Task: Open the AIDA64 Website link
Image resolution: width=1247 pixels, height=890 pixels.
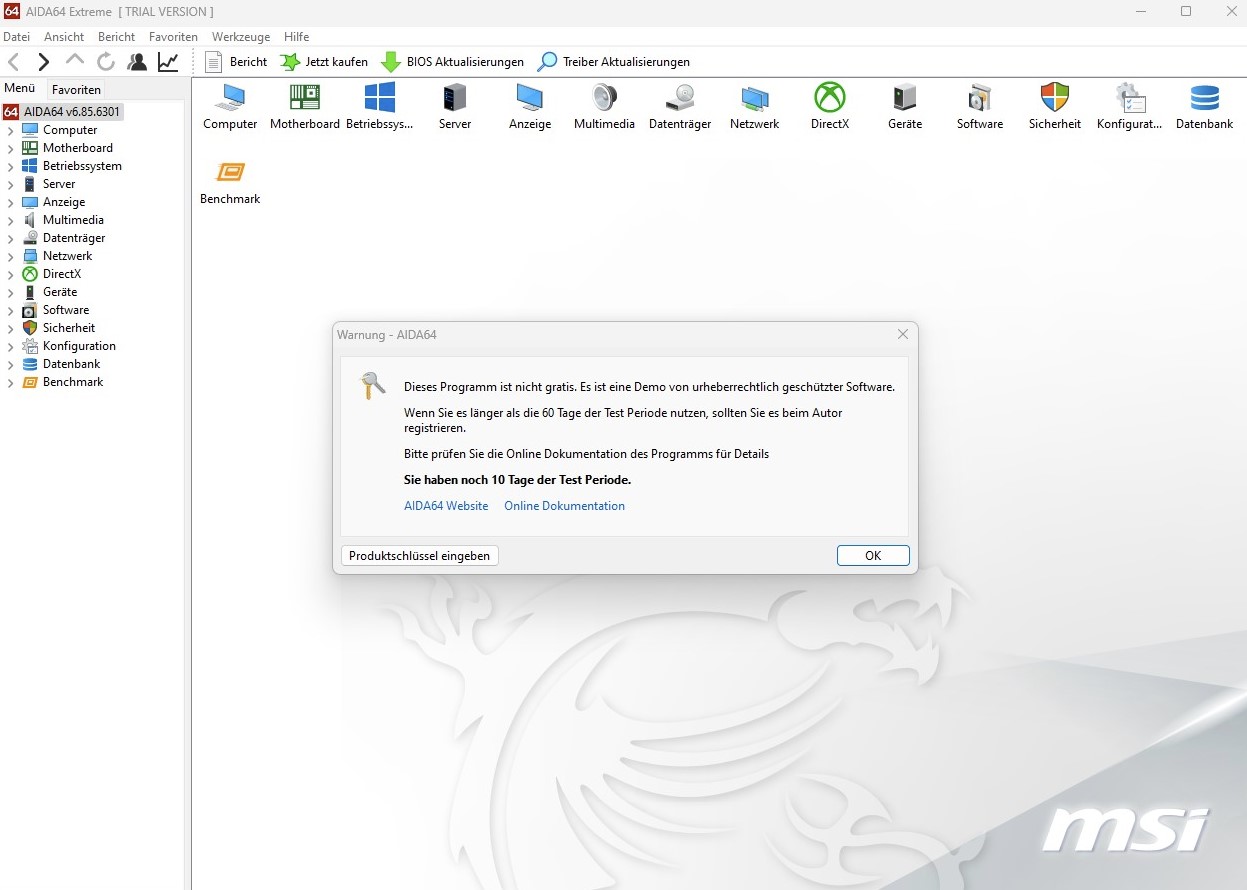Action: (x=446, y=506)
